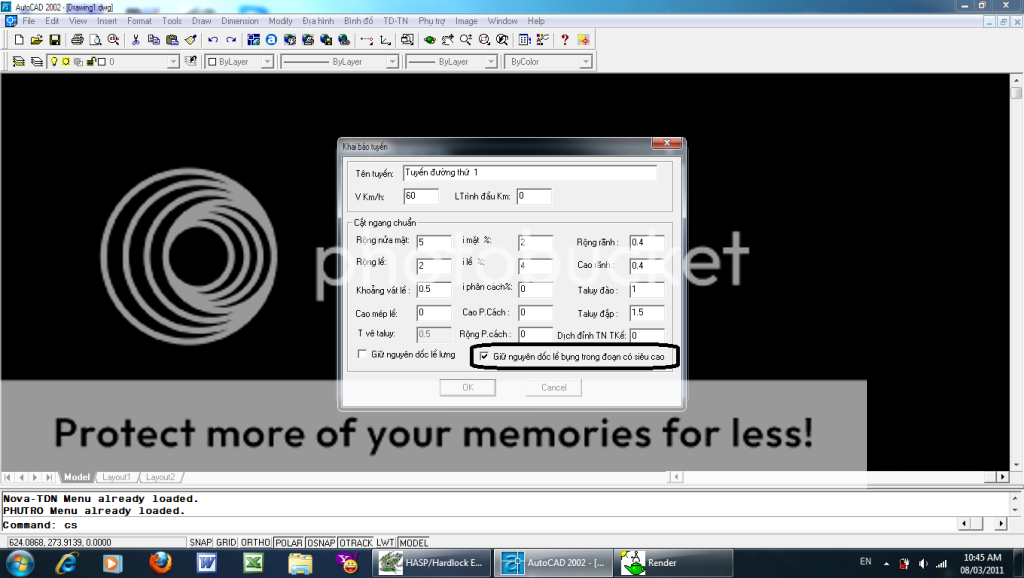Click Cancel in Khai báo tuyến dialog
Image resolution: width=1024 pixels, height=578 pixels.
point(554,387)
